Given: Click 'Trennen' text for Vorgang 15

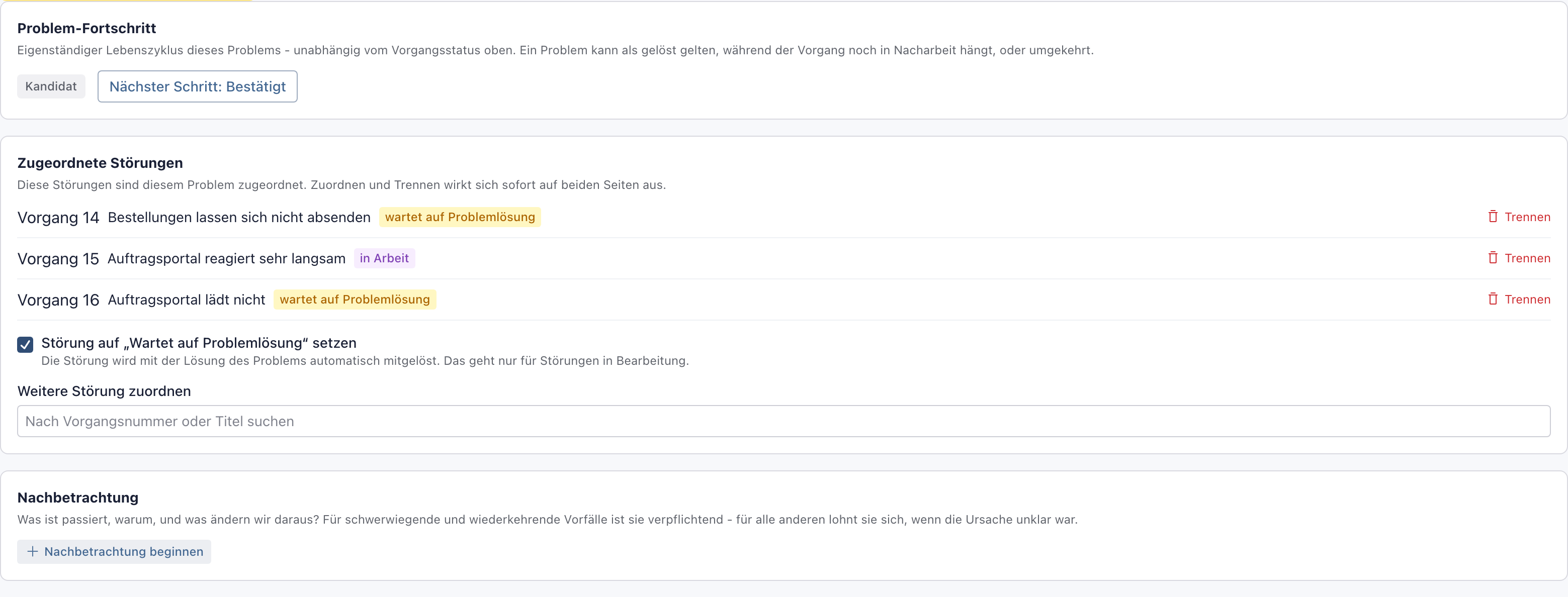Looking at the screenshot, I should tap(1527, 259).
